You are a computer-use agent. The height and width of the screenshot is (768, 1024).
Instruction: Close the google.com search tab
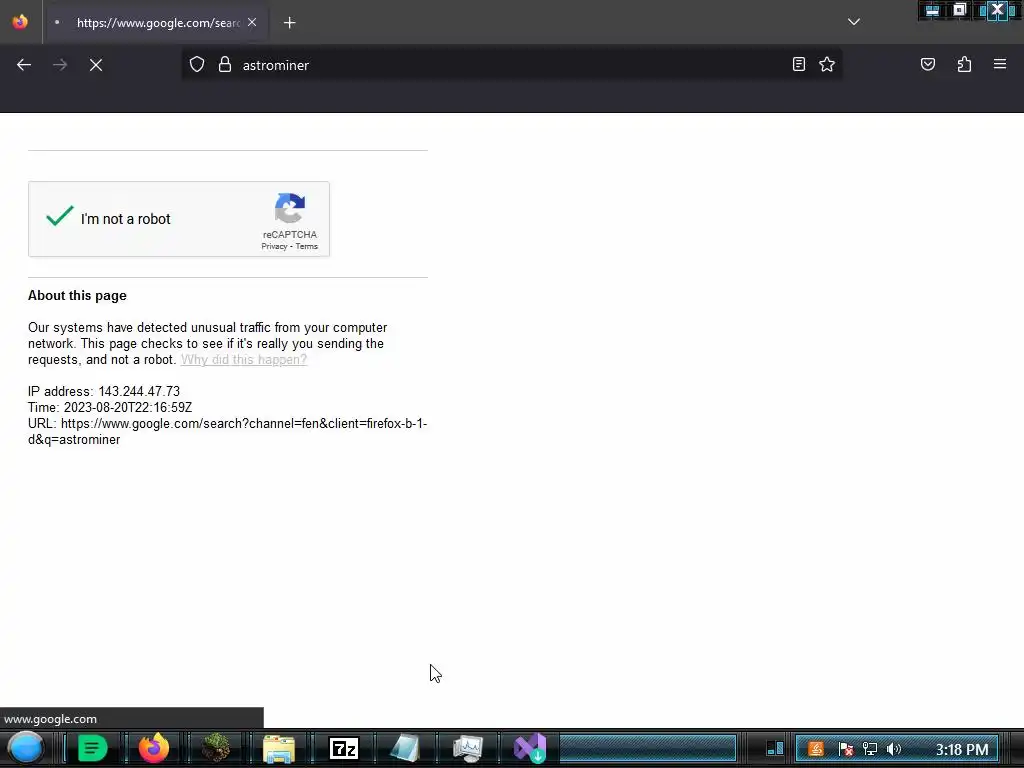[252, 22]
